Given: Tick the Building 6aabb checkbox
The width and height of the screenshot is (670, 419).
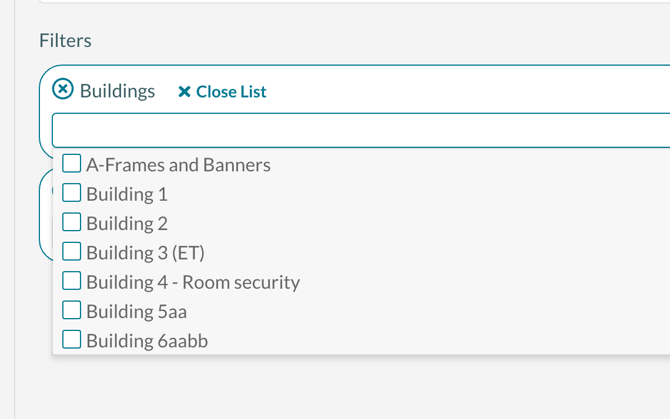Looking at the screenshot, I should [x=72, y=339].
